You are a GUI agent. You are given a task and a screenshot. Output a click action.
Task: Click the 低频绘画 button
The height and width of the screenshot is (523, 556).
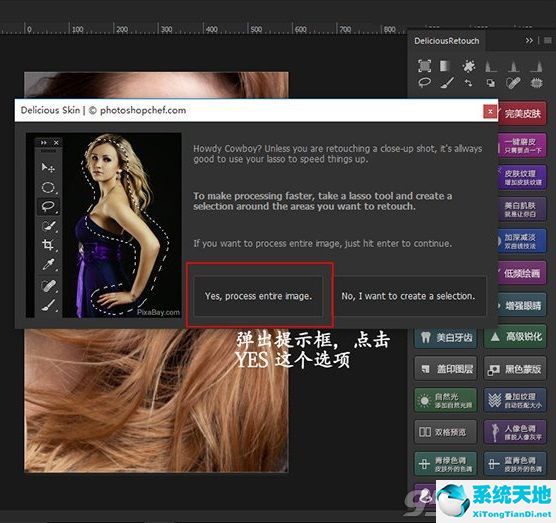pyautogui.click(x=522, y=273)
